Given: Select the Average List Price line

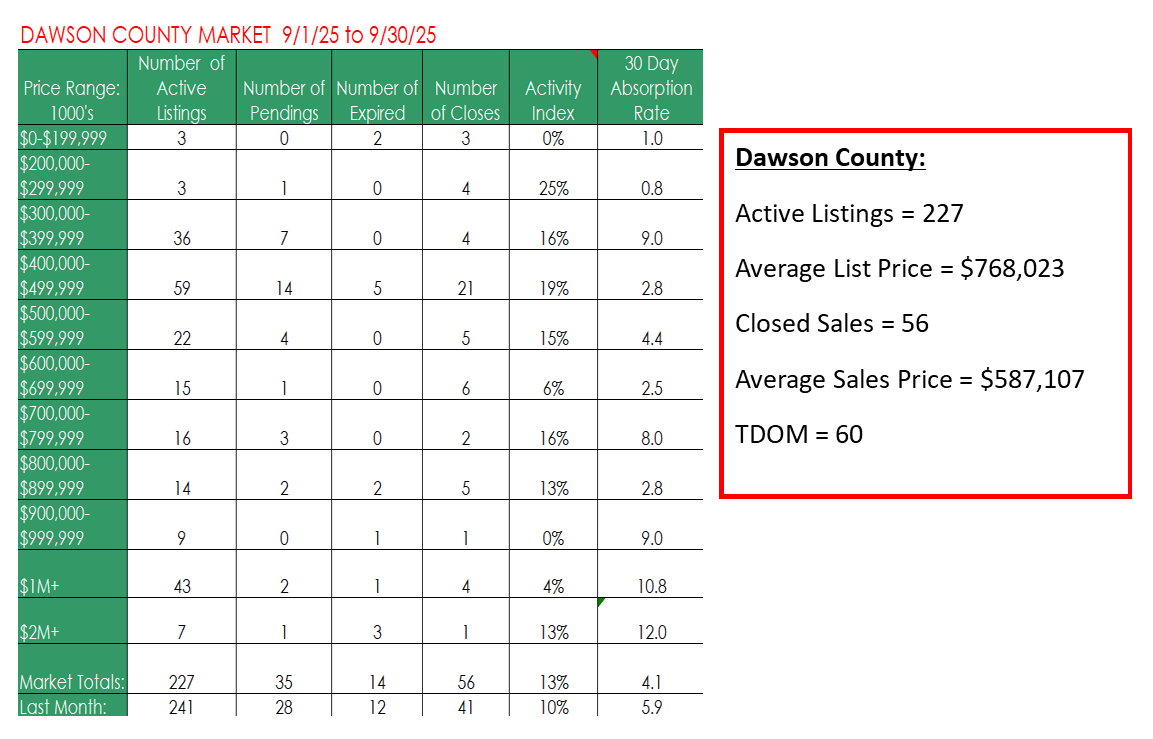Looking at the screenshot, I should (x=899, y=269).
